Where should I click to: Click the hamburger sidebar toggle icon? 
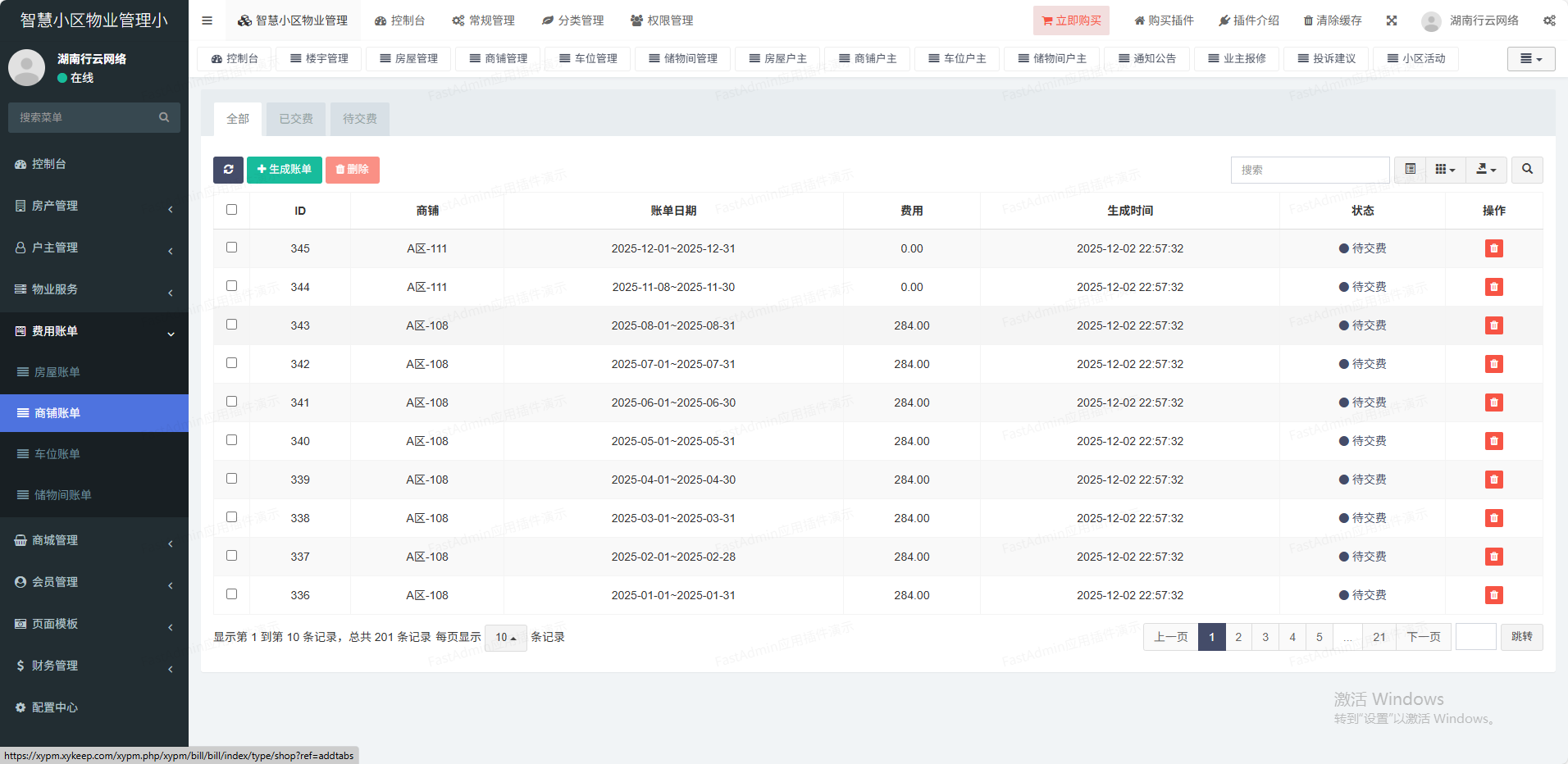click(207, 20)
